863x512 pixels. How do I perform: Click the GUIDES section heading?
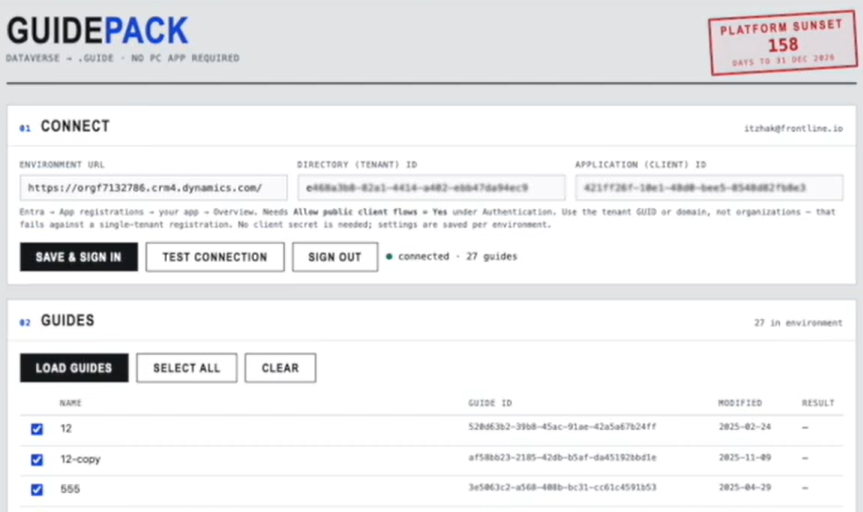[67, 320]
